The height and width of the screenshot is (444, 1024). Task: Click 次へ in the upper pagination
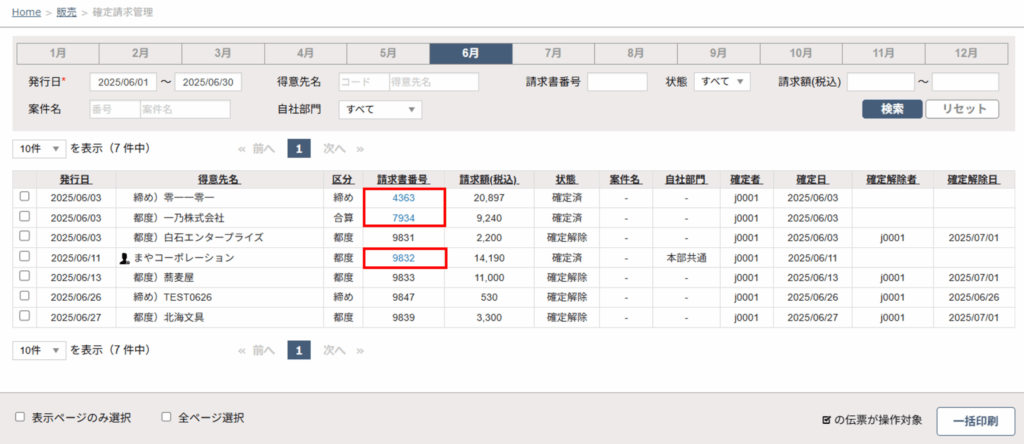point(334,149)
